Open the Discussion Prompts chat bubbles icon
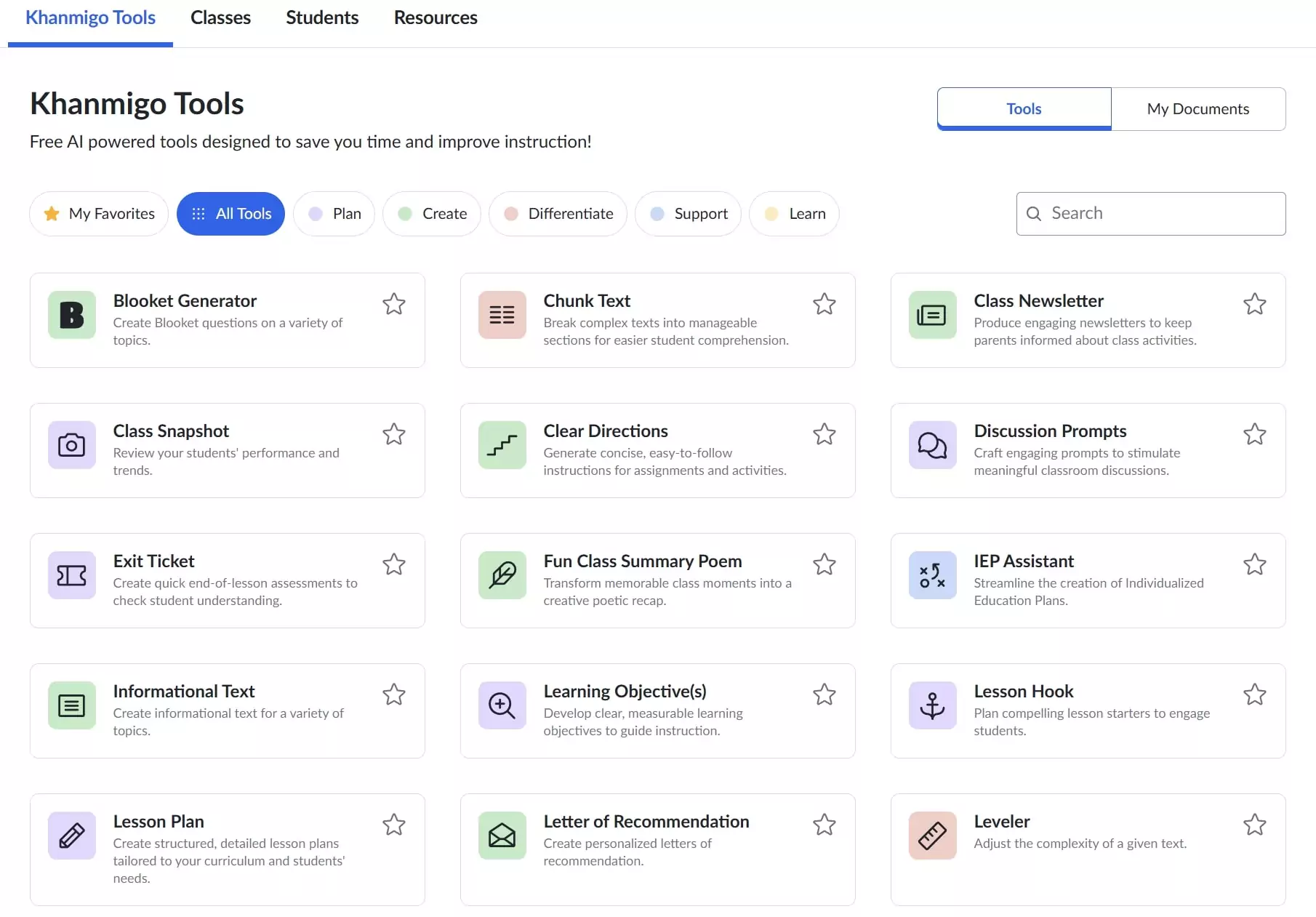This screenshot has width=1316, height=917. pos(932,445)
